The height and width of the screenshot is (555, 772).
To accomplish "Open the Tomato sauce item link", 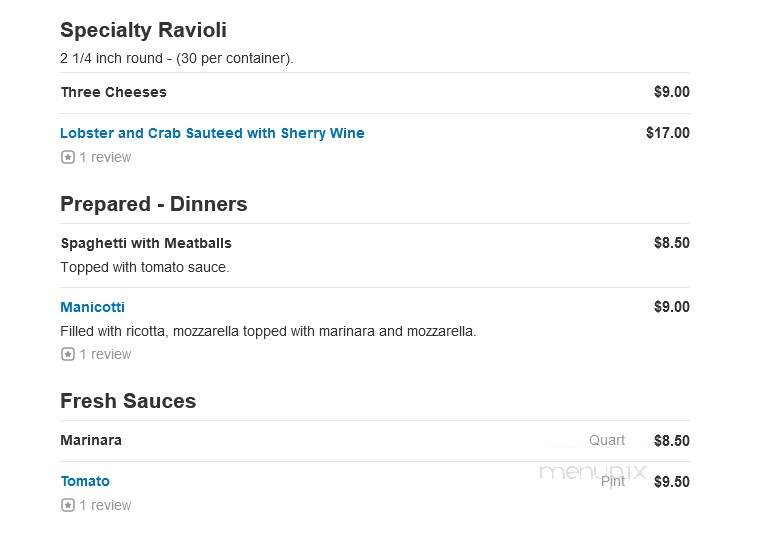I will coord(85,481).
